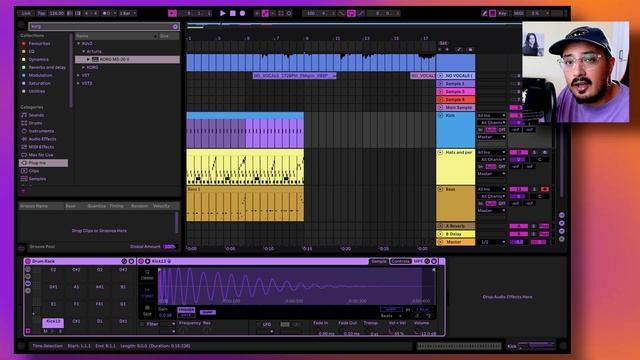Click the Stop button in transport
Viewport: 640px width, 360px height.
click(x=233, y=13)
